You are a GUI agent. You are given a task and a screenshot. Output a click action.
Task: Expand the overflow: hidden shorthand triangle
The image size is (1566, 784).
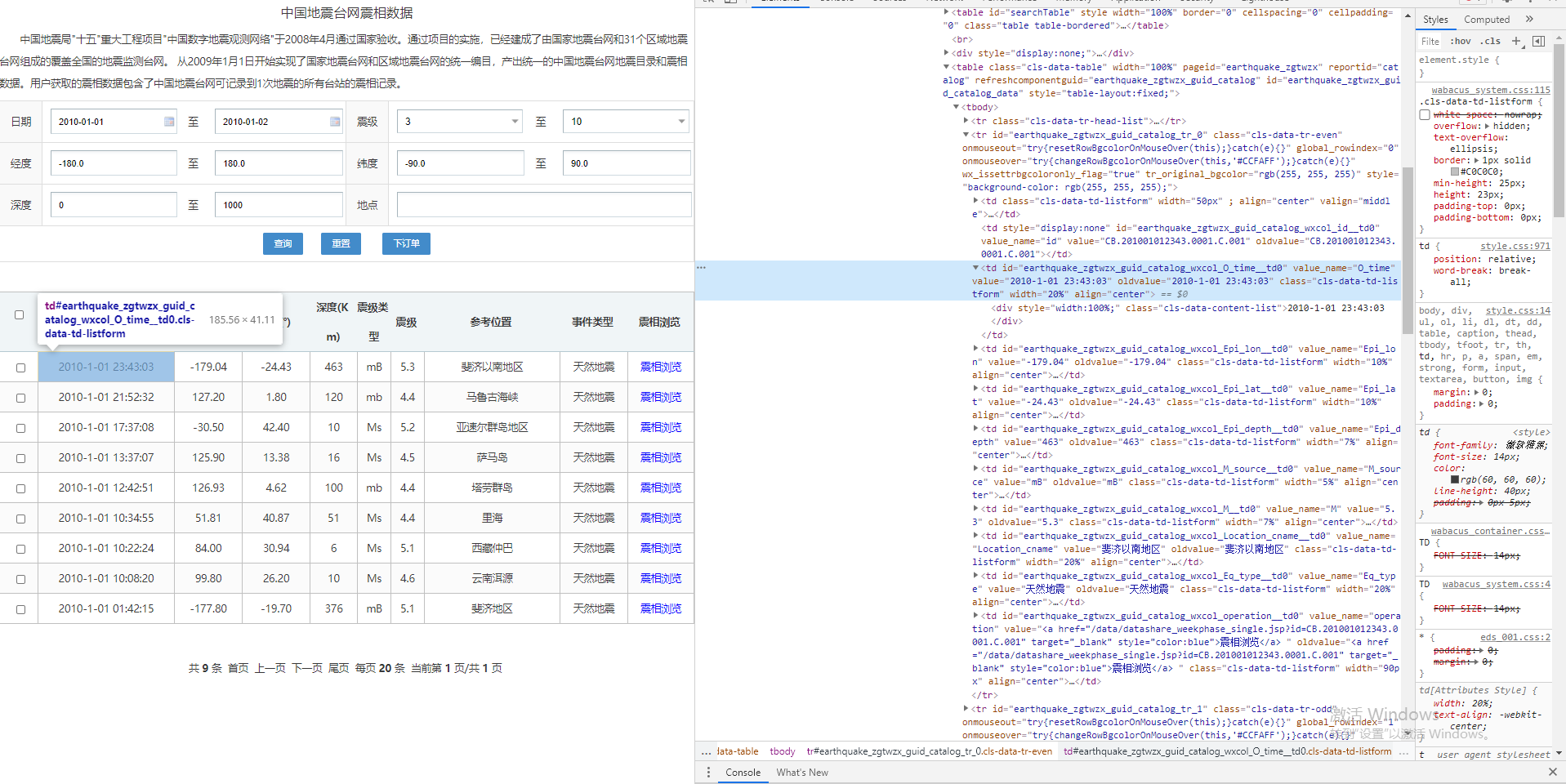click(1487, 127)
